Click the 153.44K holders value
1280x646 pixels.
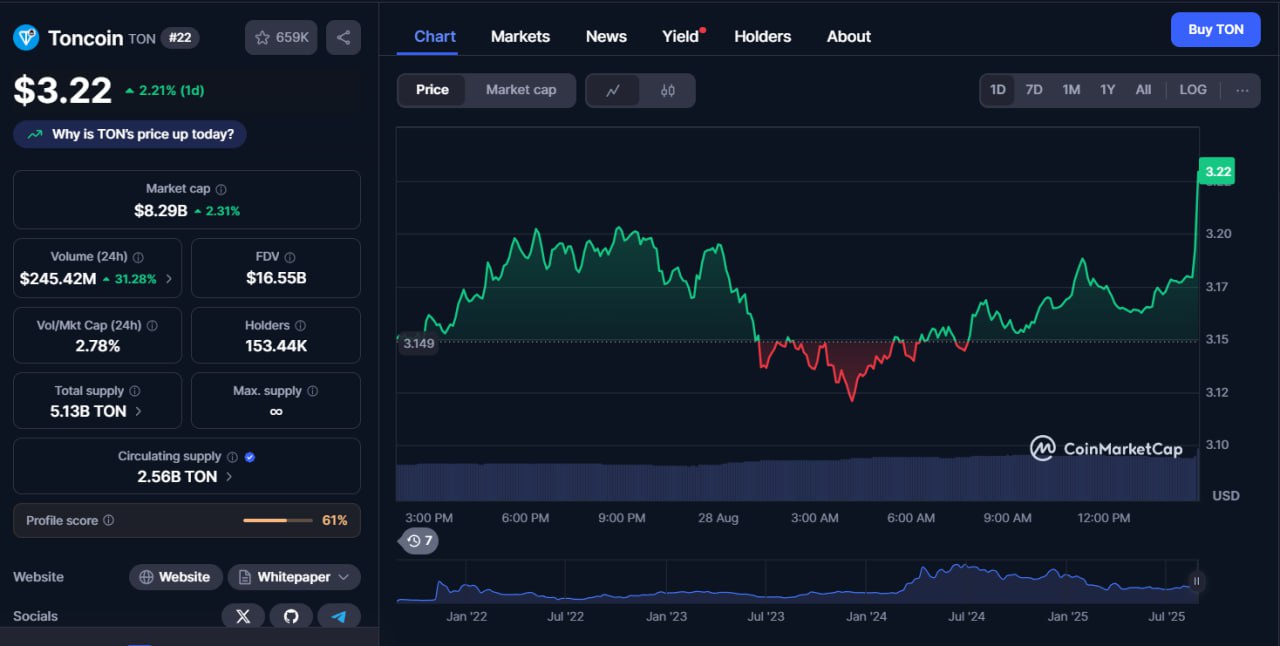[x=276, y=346]
